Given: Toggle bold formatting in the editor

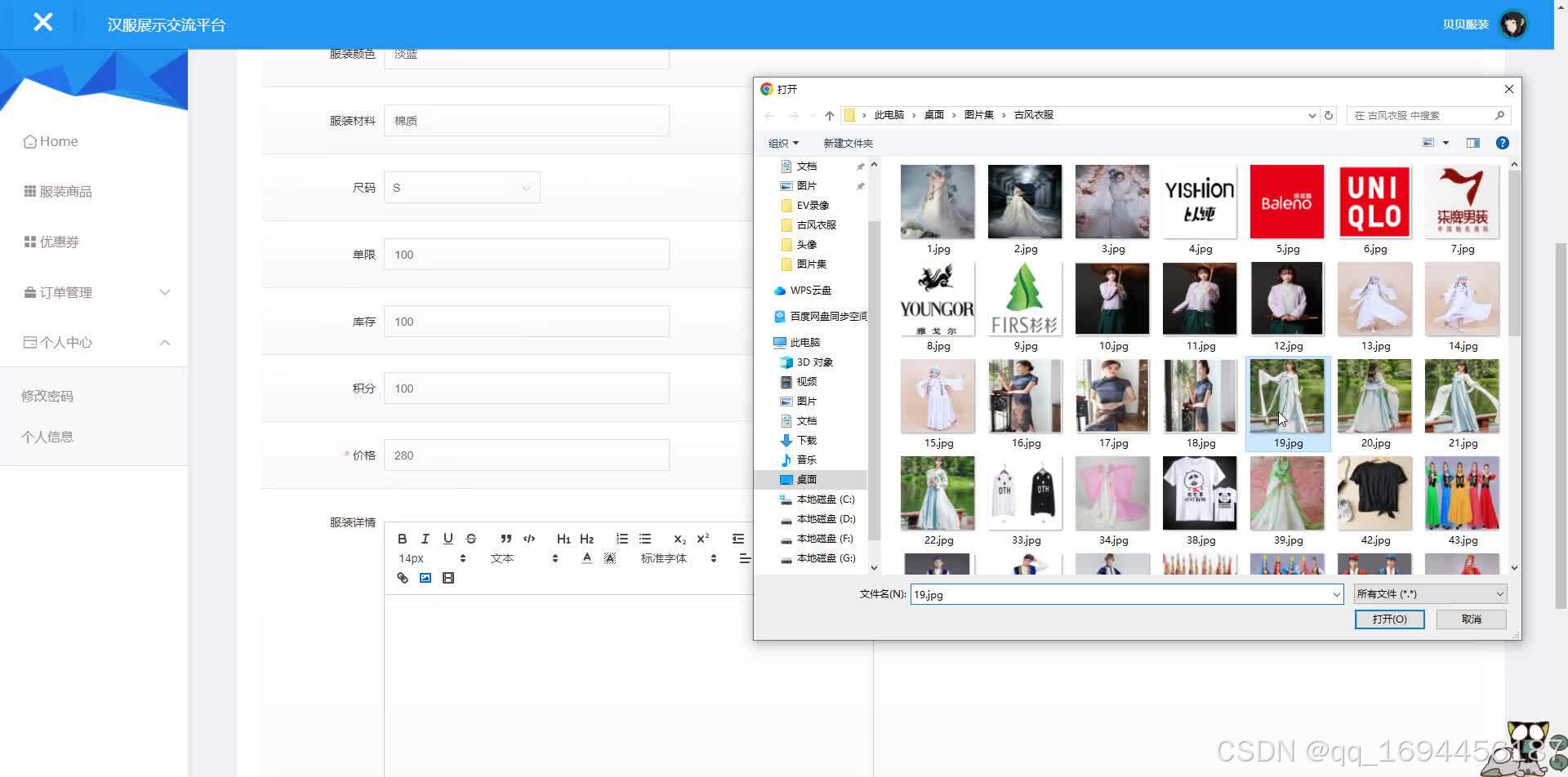Looking at the screenshot, I should click(x=402, y=539).
